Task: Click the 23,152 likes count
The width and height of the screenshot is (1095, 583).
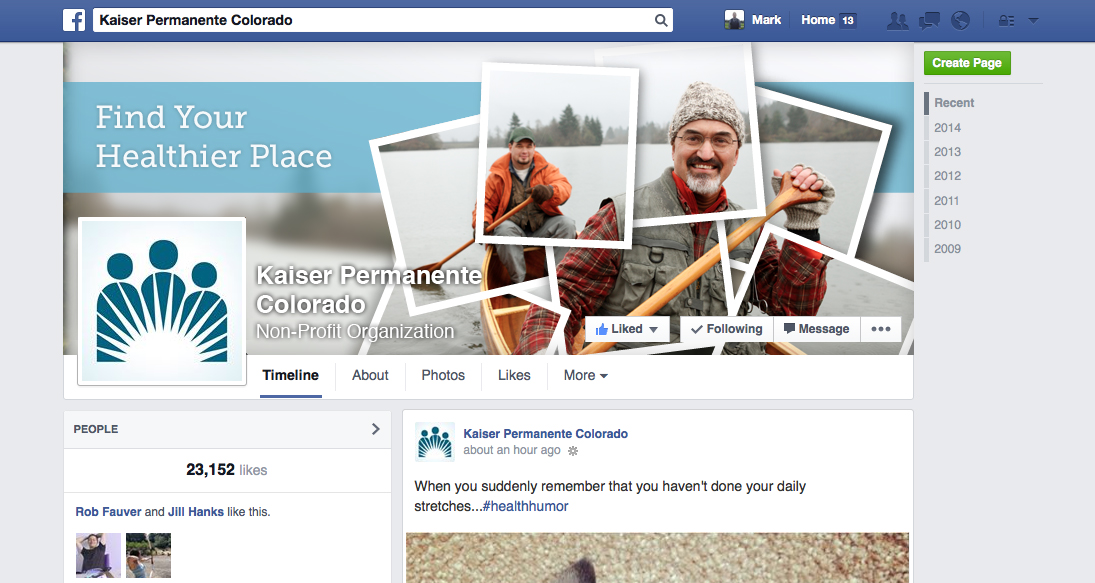Action: pos(226,470)
